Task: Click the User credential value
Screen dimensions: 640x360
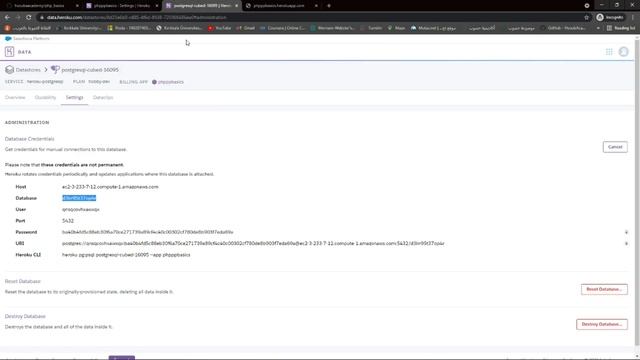Action: (x=81, y=209)
